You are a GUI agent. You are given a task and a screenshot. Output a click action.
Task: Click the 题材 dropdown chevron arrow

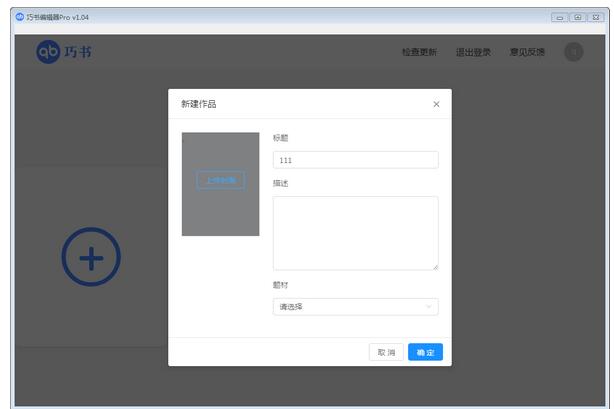[429, 307]
